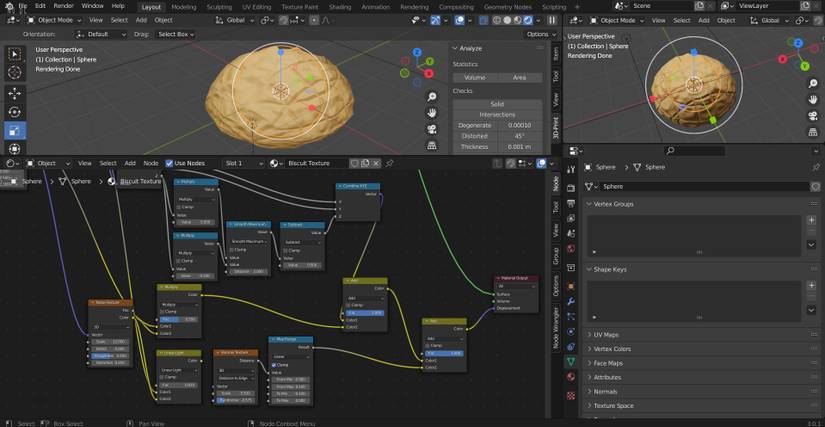Open the Object Mode dropdown in main viewport
Viewport: 825px width, 427px height.
coord(54,20)
